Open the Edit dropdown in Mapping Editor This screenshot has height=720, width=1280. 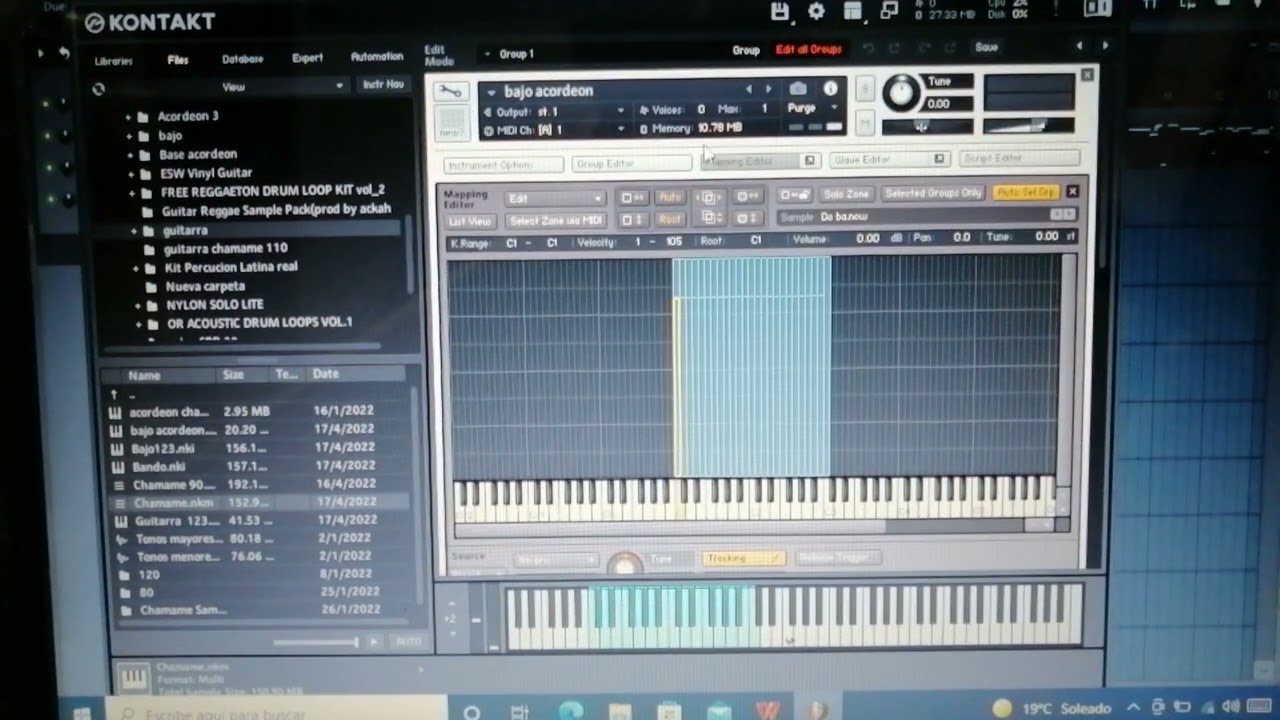(x=555, y=198)
